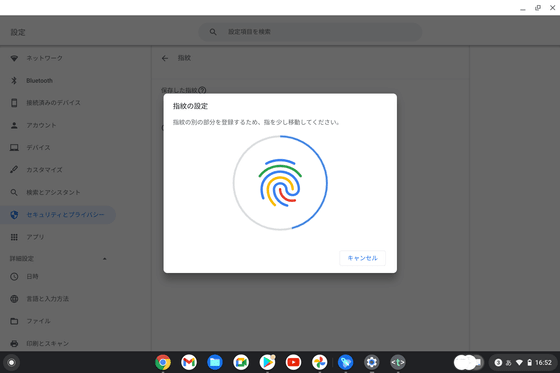Open Google Photos from the shelf
The height and width of the screenshot is (373, 560).
[x=319, y=362]
